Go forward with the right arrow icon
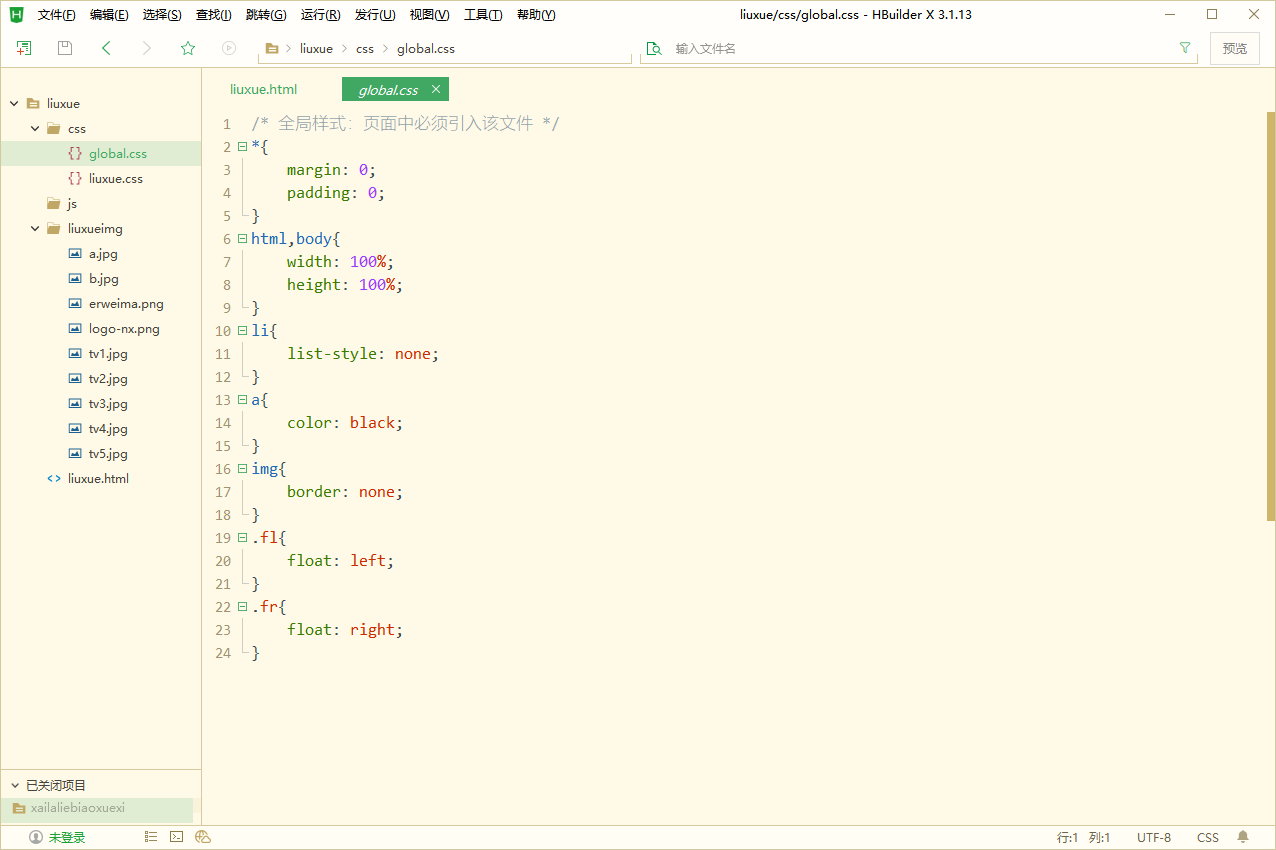 [147, 48]
